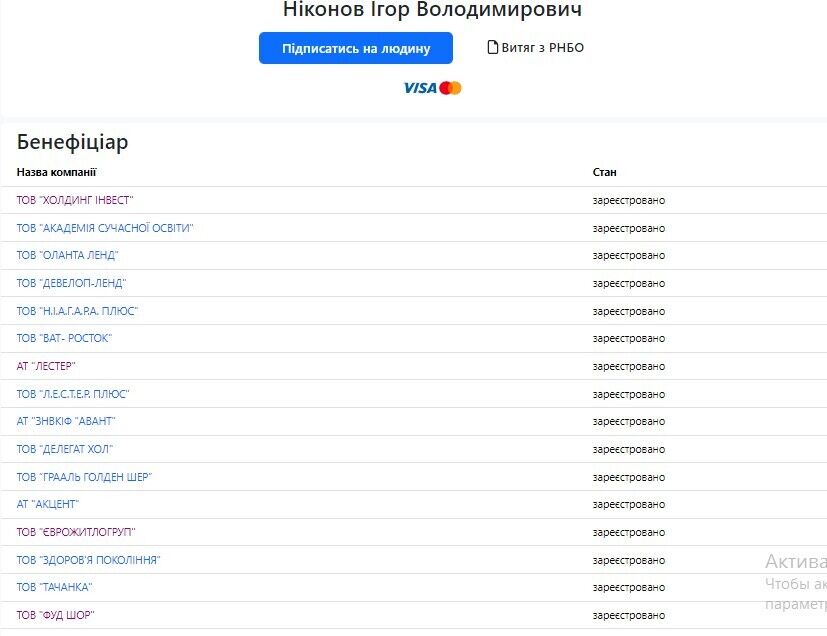This screenshot has width=827, height=636.
Task: Select АТ "ЗНВКІФ "АВАНТ" entry
Action: pyautogui.click(x=66, y=421)
